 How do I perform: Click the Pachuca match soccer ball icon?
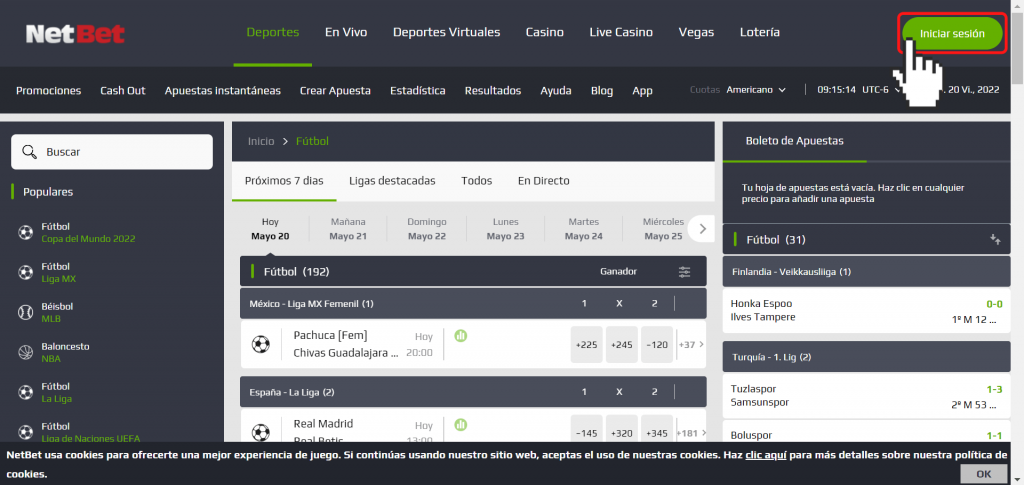[x=261, y=343]
